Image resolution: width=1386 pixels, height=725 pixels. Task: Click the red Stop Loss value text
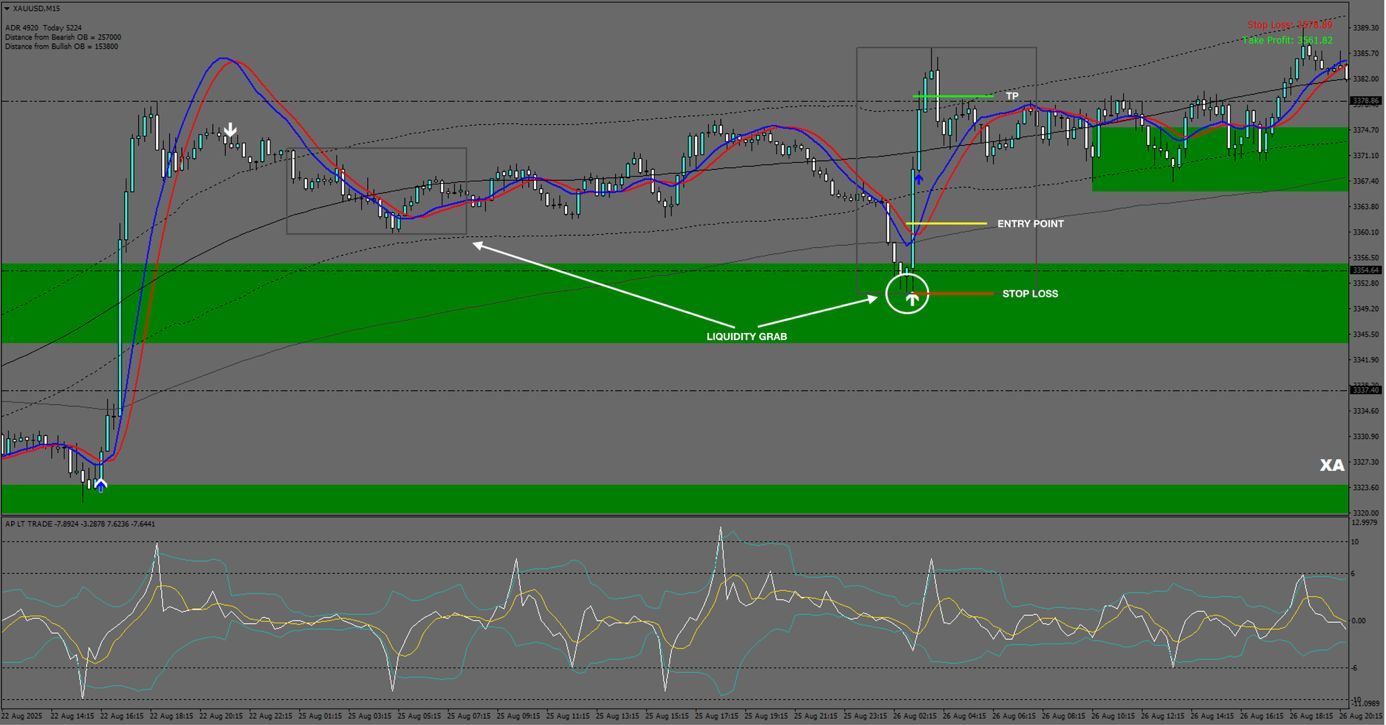pos(1289,25)
